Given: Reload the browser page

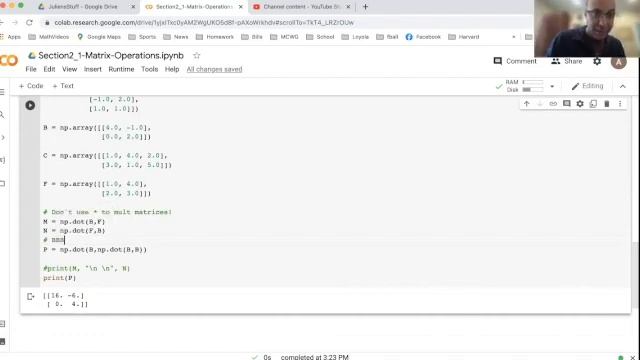Looking at the screenshot, I should (x=29, y=23).
